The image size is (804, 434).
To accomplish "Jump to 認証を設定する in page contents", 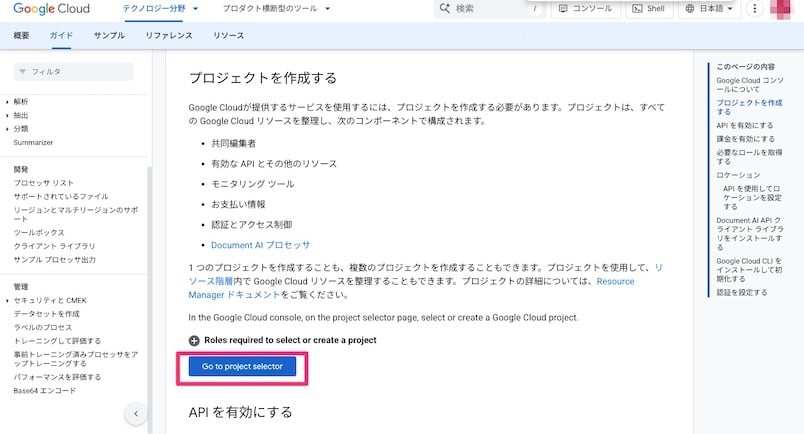I will tap(742, 293).
